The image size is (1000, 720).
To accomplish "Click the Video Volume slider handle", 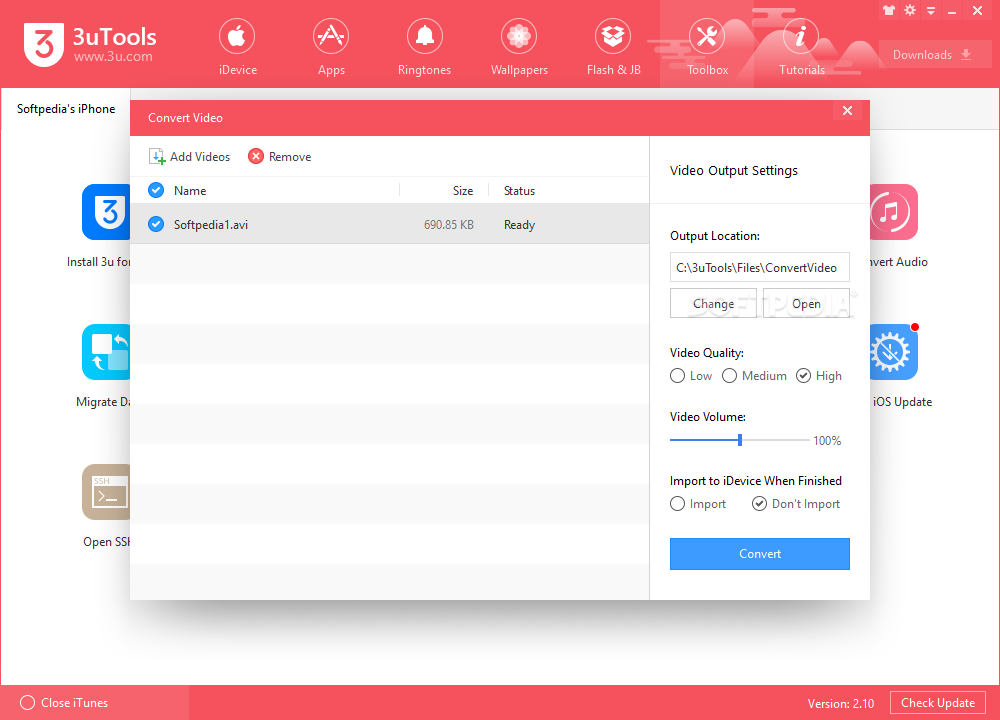I will coord(740,440).
